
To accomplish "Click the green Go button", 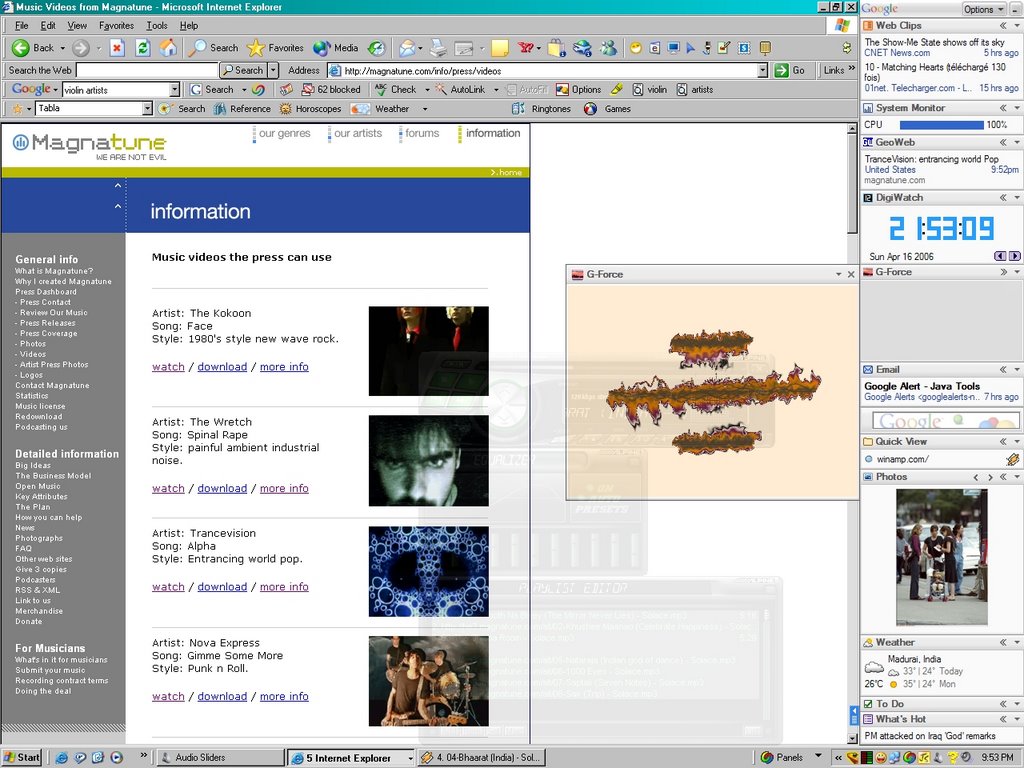I will coord(790,71).
